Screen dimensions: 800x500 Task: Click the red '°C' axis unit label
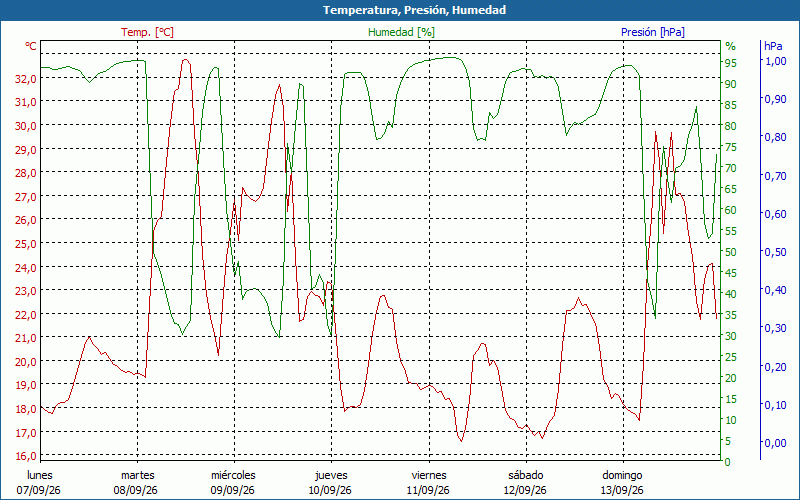(31, 46)
